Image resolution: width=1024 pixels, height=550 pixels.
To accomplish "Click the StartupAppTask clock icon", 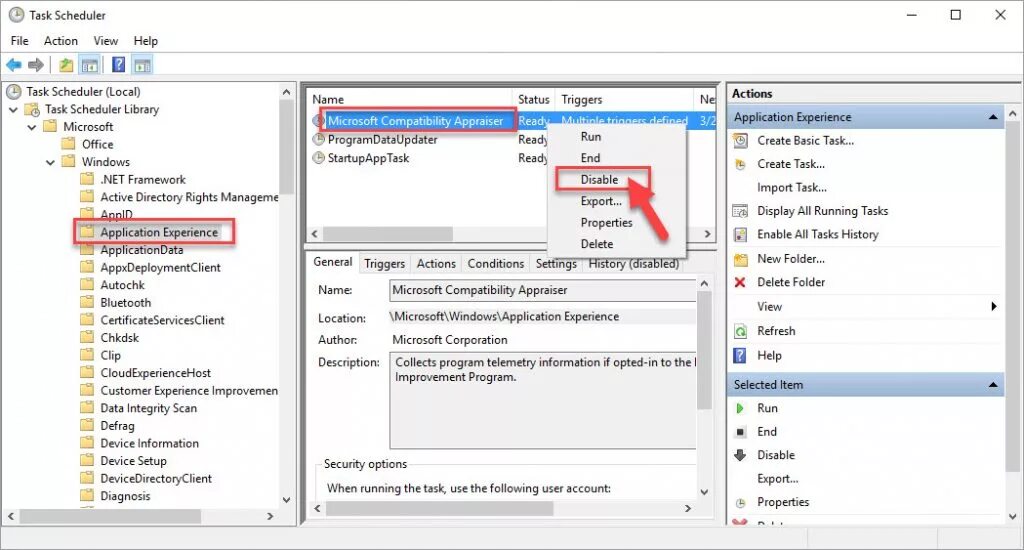I will pyautogui.click(x=319, y=157).
